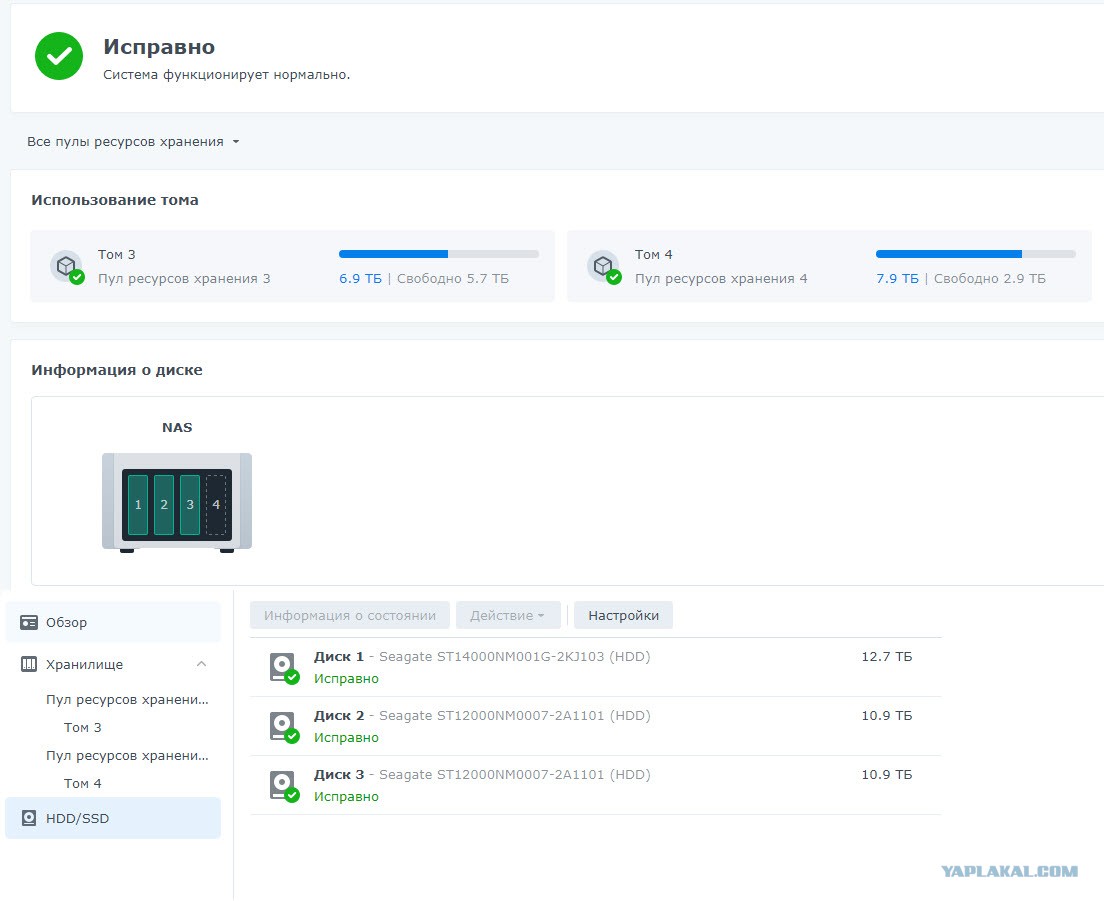Open the Действие dropdown menu

click(x=508, y=615)
